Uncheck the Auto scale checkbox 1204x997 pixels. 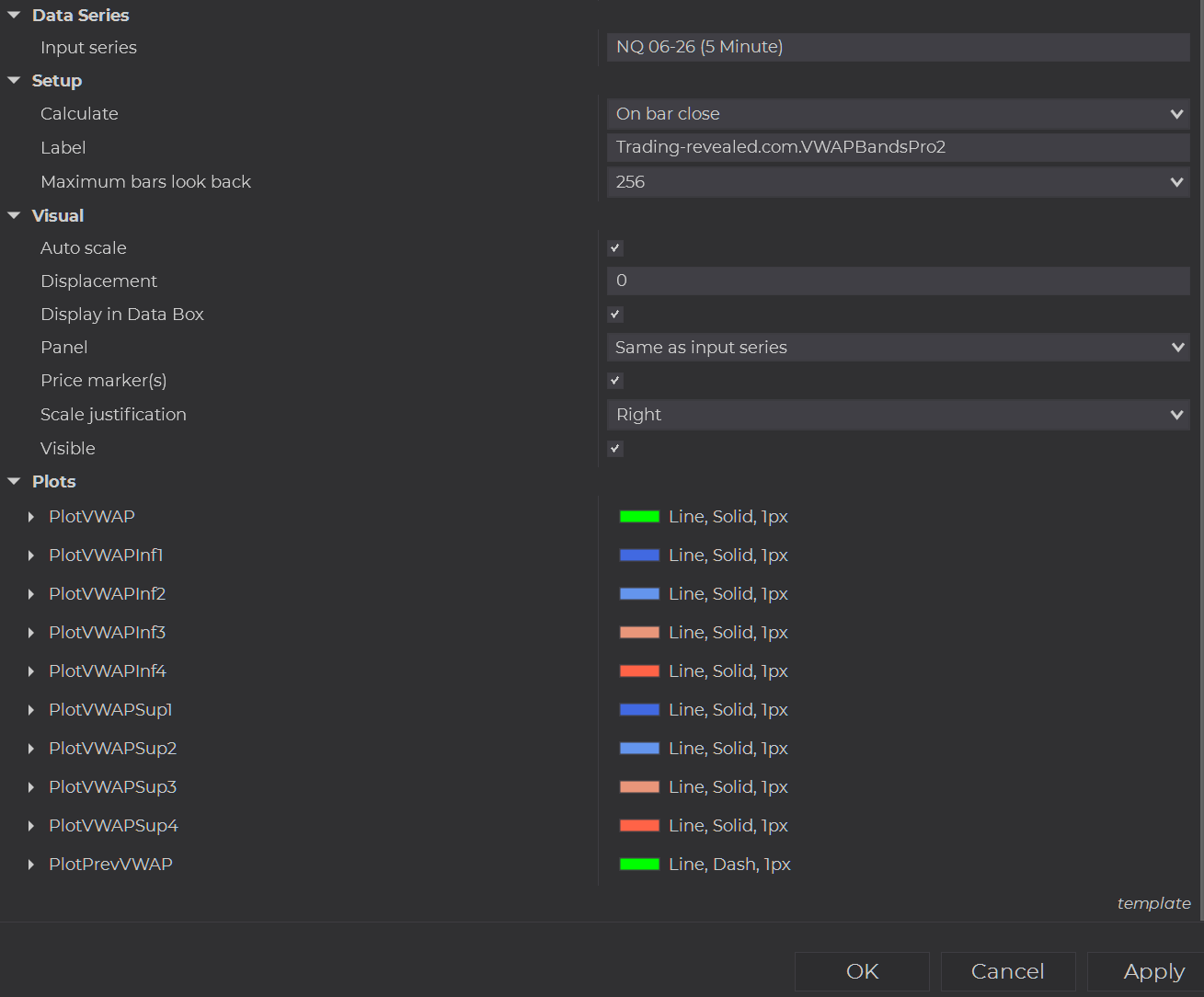pyautogui.click(x=615, y=248)
